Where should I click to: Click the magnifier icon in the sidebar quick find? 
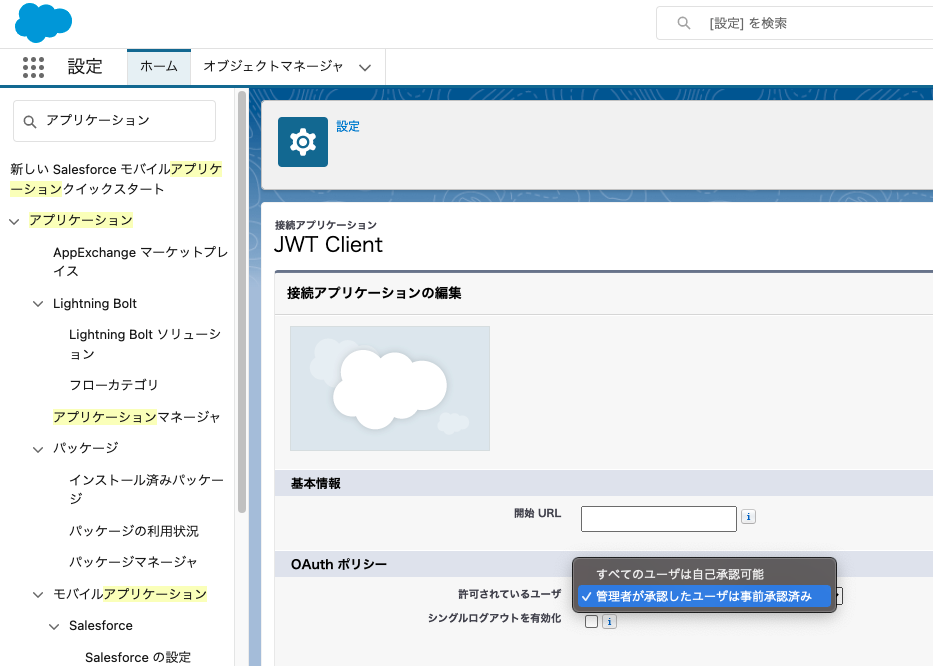(x=29, y=120)
